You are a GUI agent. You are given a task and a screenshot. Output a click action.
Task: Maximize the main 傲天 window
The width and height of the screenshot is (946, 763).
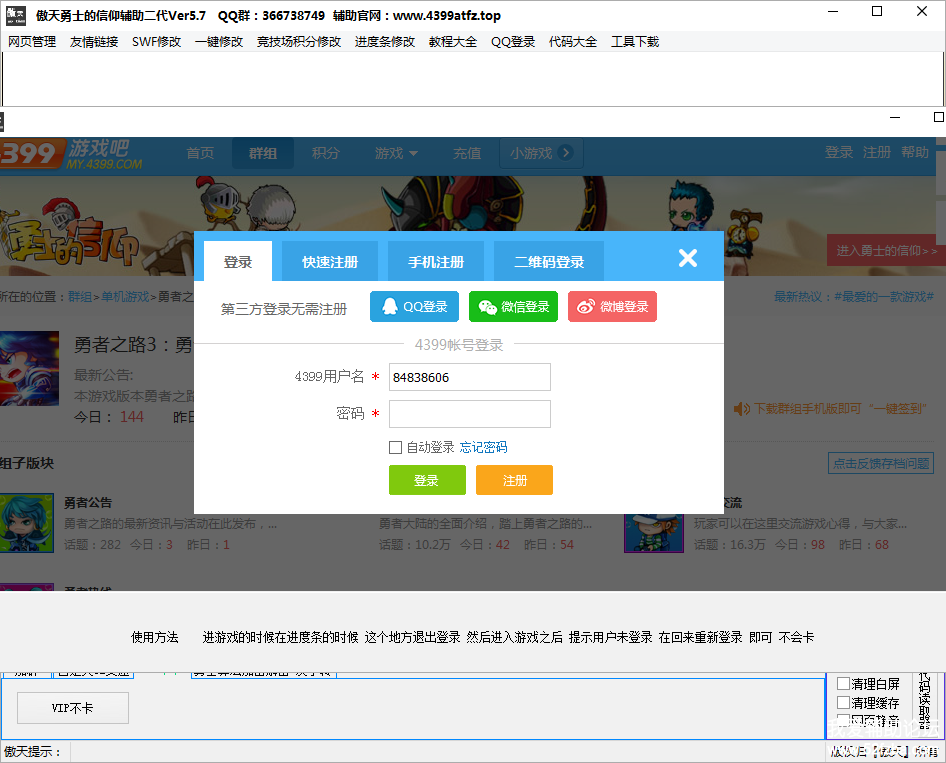pos(877,11)
